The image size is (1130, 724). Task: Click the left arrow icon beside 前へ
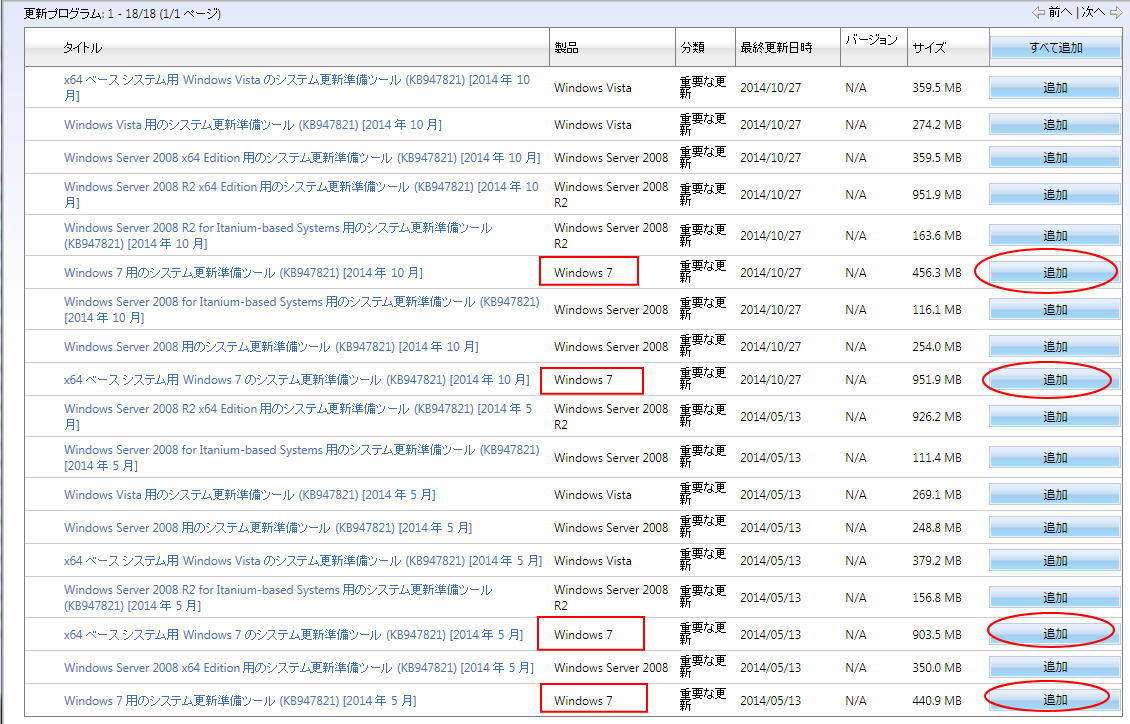click(x=1038, y=12)
